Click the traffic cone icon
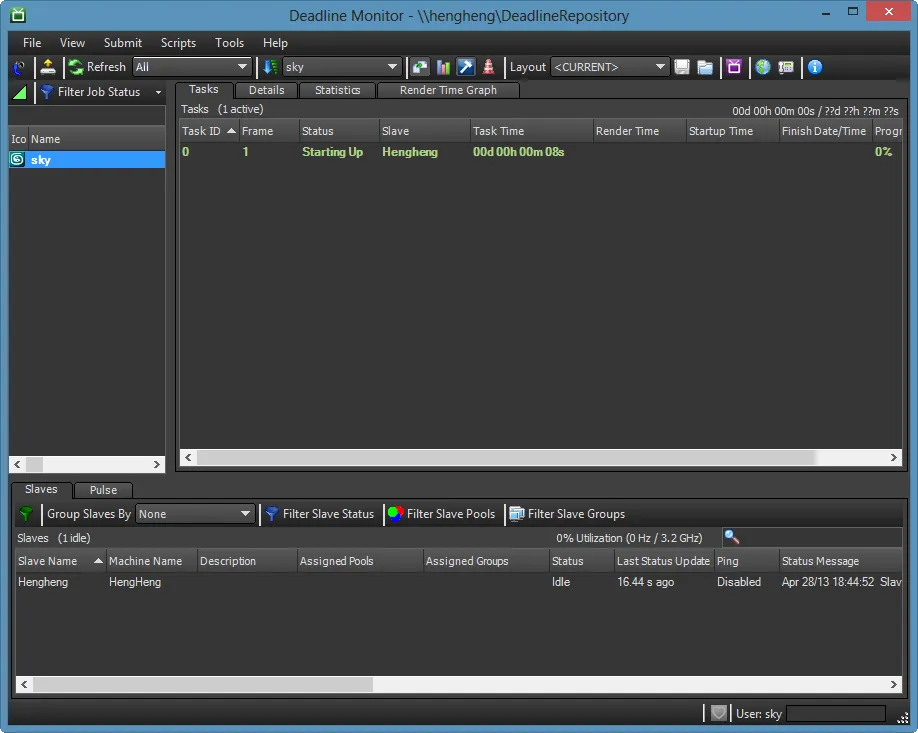The height and width of the screenshot is (733, 918). tap(488, 67)
